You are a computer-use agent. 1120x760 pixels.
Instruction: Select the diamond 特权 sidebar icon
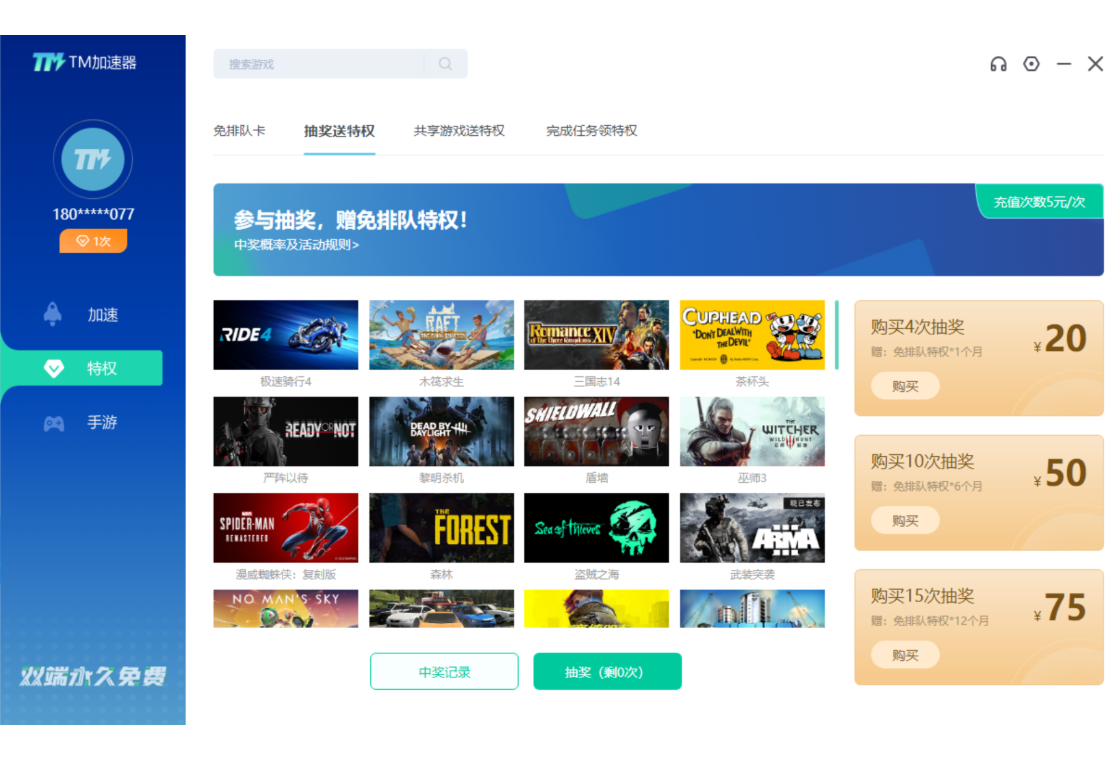click(54, 369)
